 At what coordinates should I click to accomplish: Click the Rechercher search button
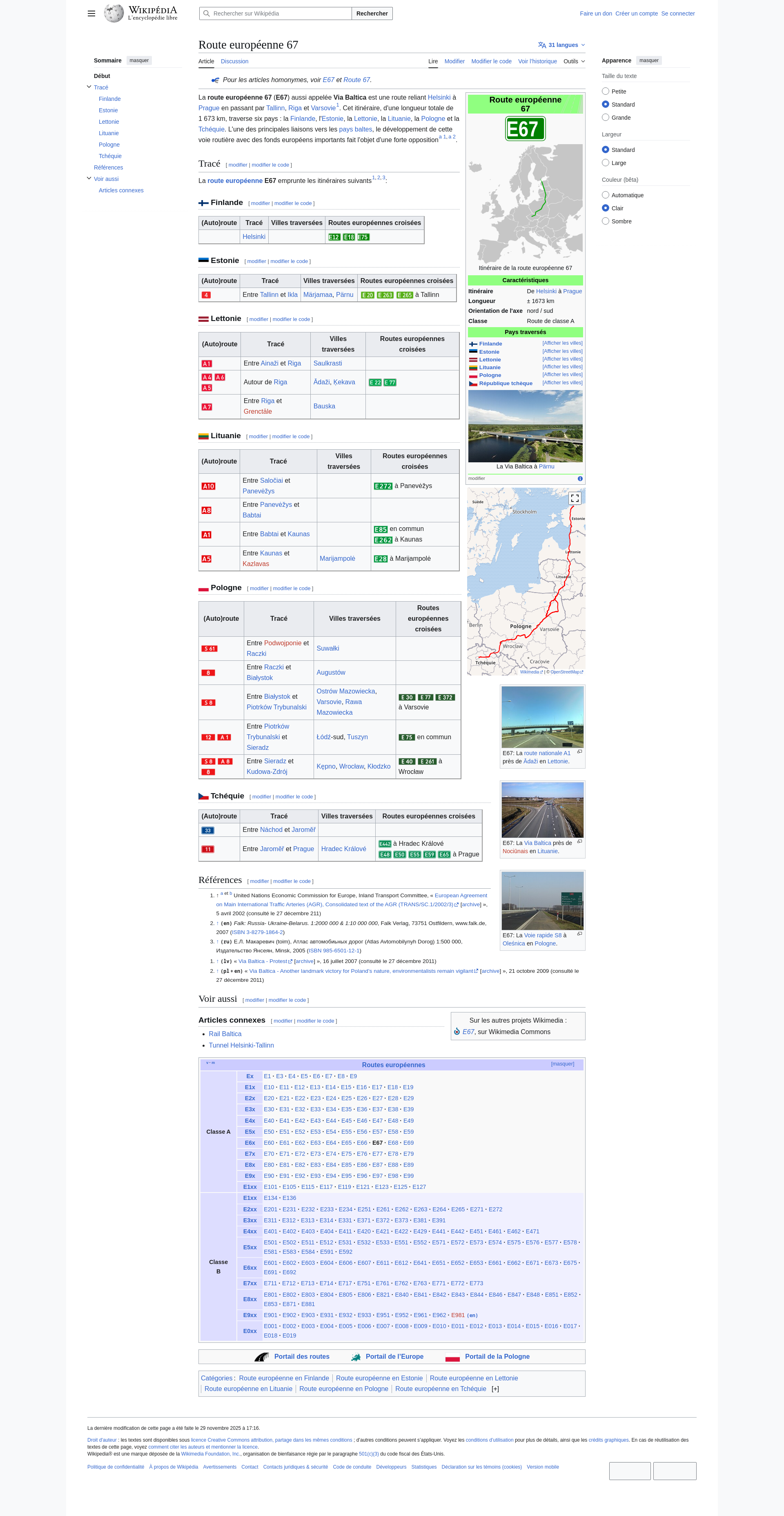(372, 13)
